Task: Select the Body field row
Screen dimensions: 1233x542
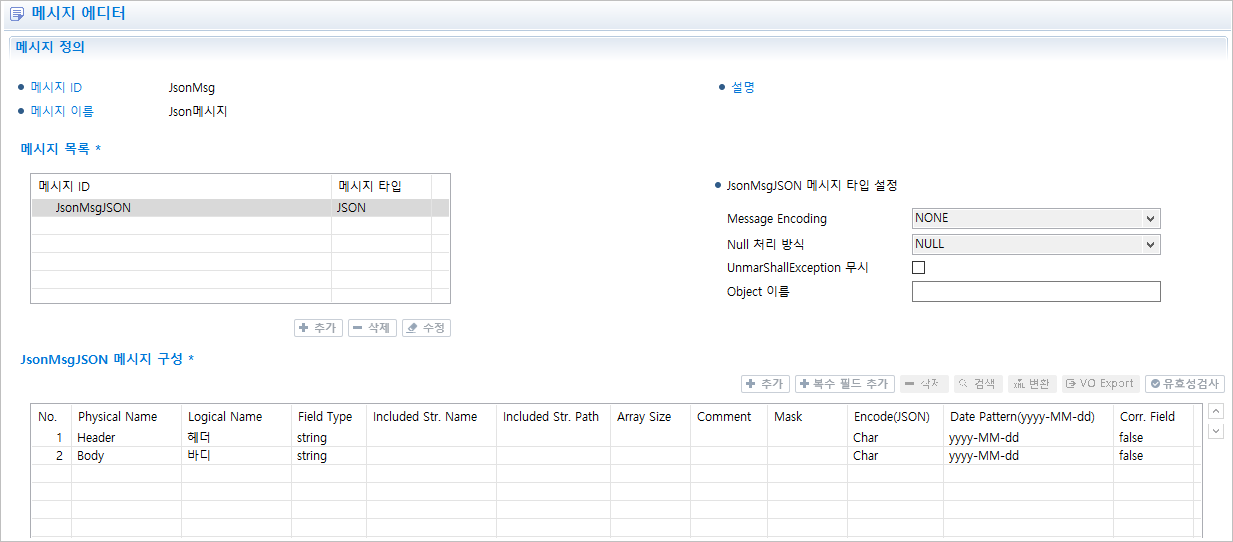Action: click(x=91, y=455)
